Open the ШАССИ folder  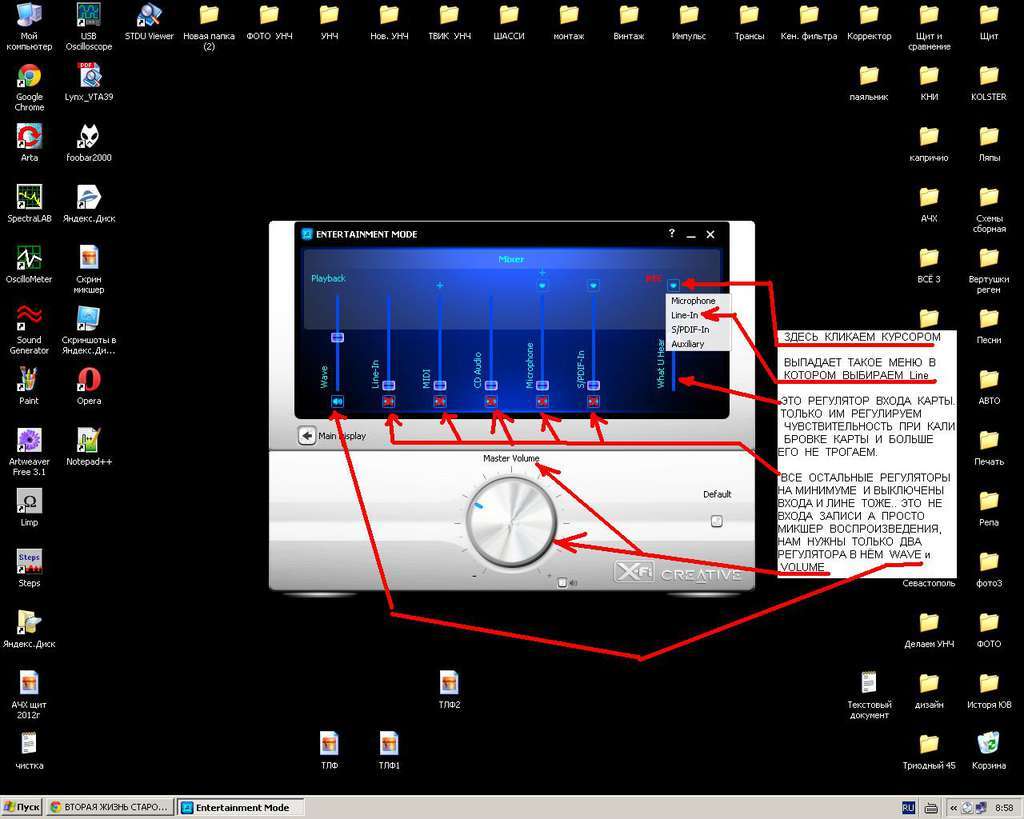(x=509, y=22)
